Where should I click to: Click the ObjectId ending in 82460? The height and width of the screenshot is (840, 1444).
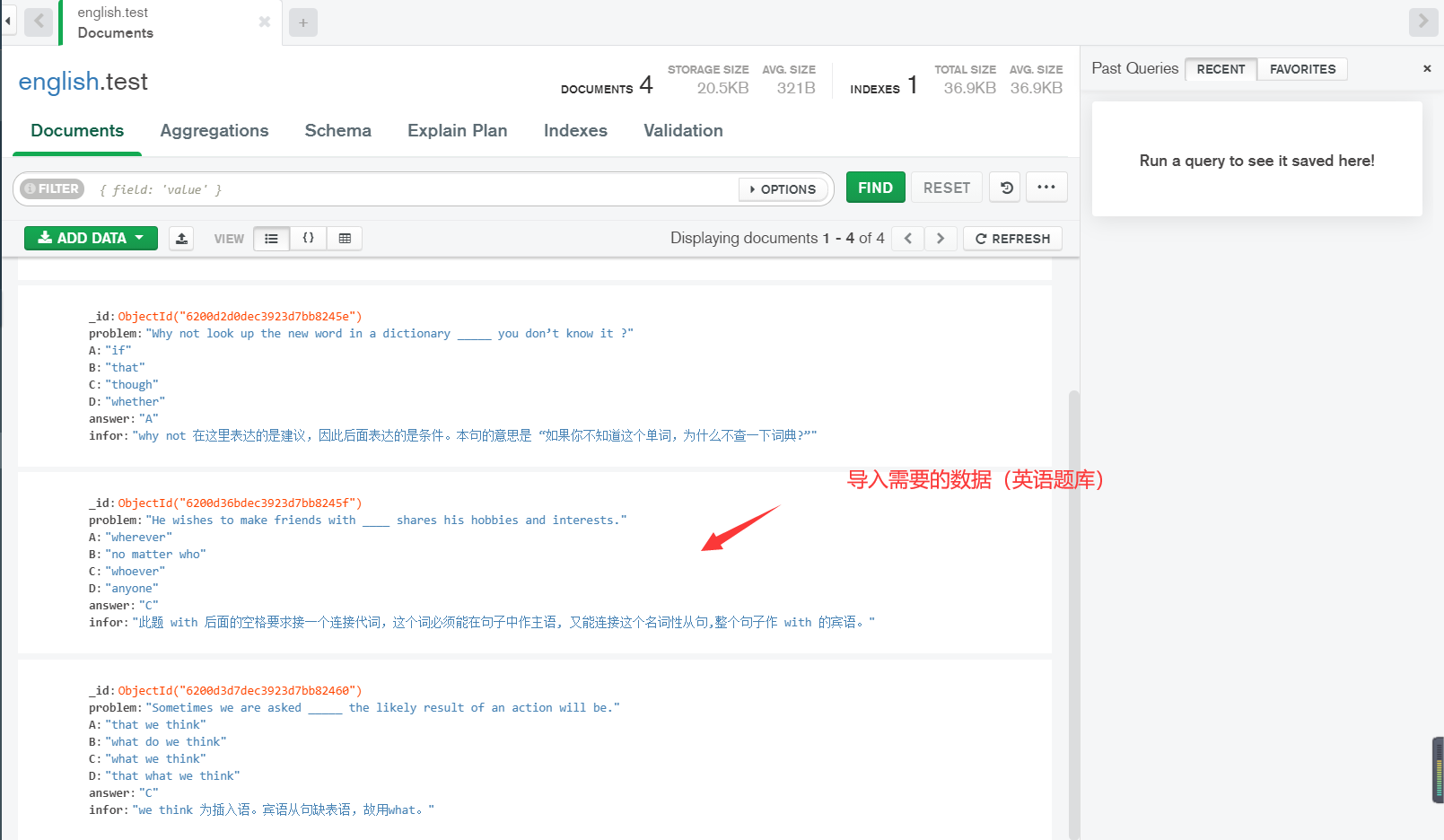240,690
